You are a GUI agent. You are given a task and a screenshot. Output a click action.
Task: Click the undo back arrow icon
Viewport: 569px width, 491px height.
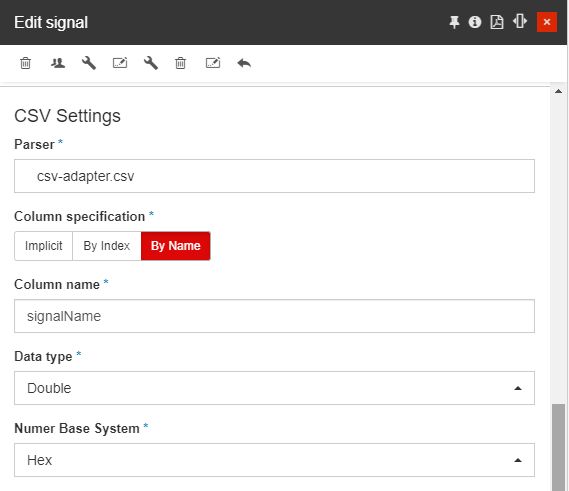pos(244,64)
